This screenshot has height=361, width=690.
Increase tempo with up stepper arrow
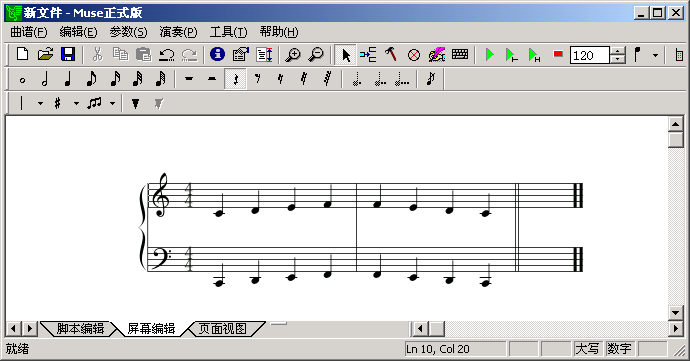tap(618, 51)
